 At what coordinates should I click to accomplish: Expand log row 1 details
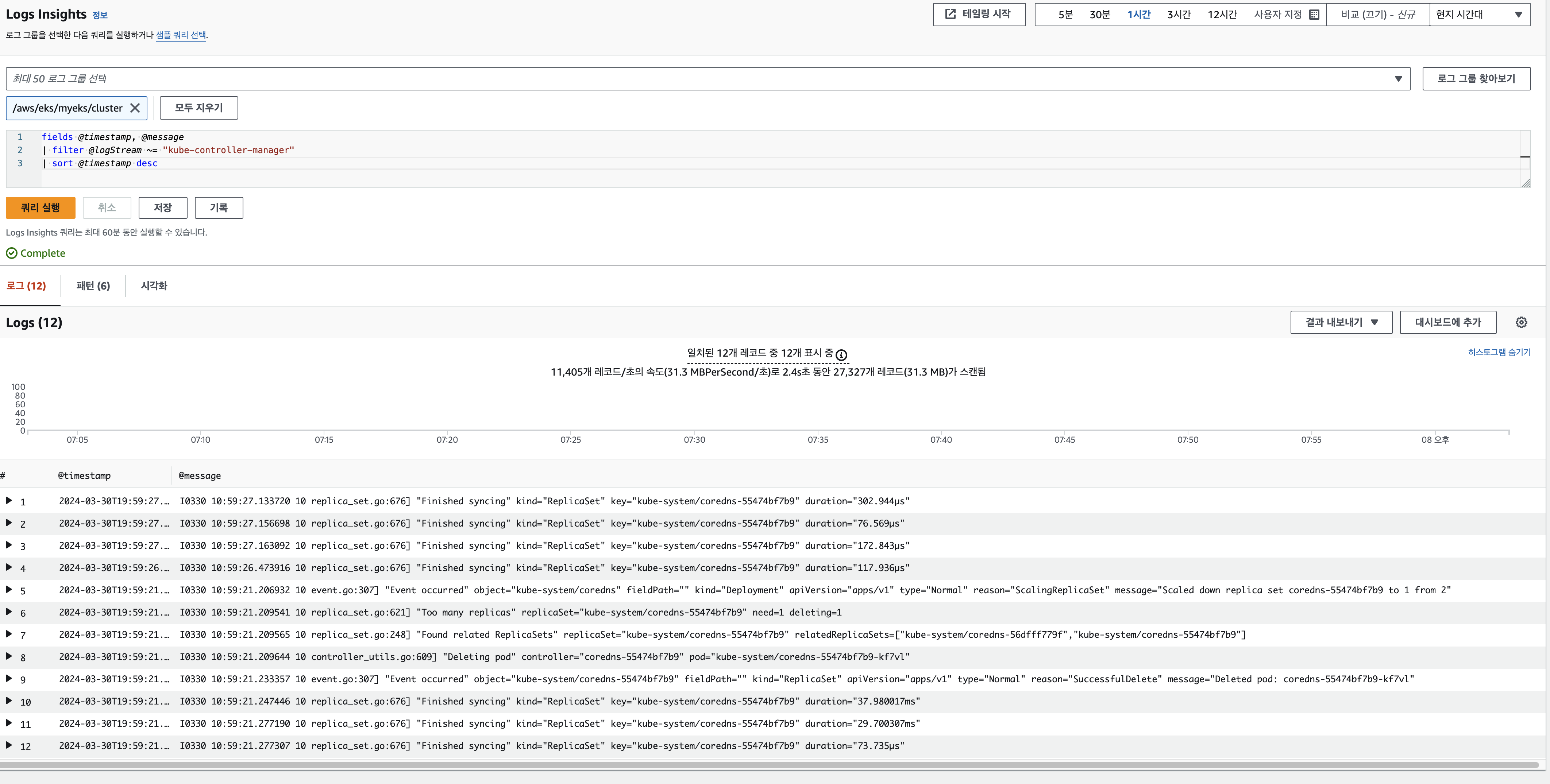(8, 501)
